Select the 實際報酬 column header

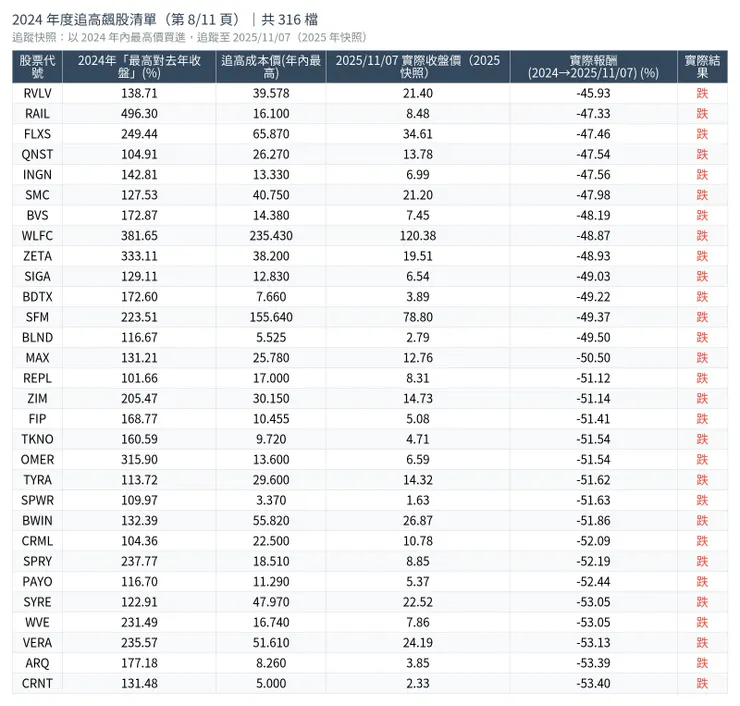point(593,67)
